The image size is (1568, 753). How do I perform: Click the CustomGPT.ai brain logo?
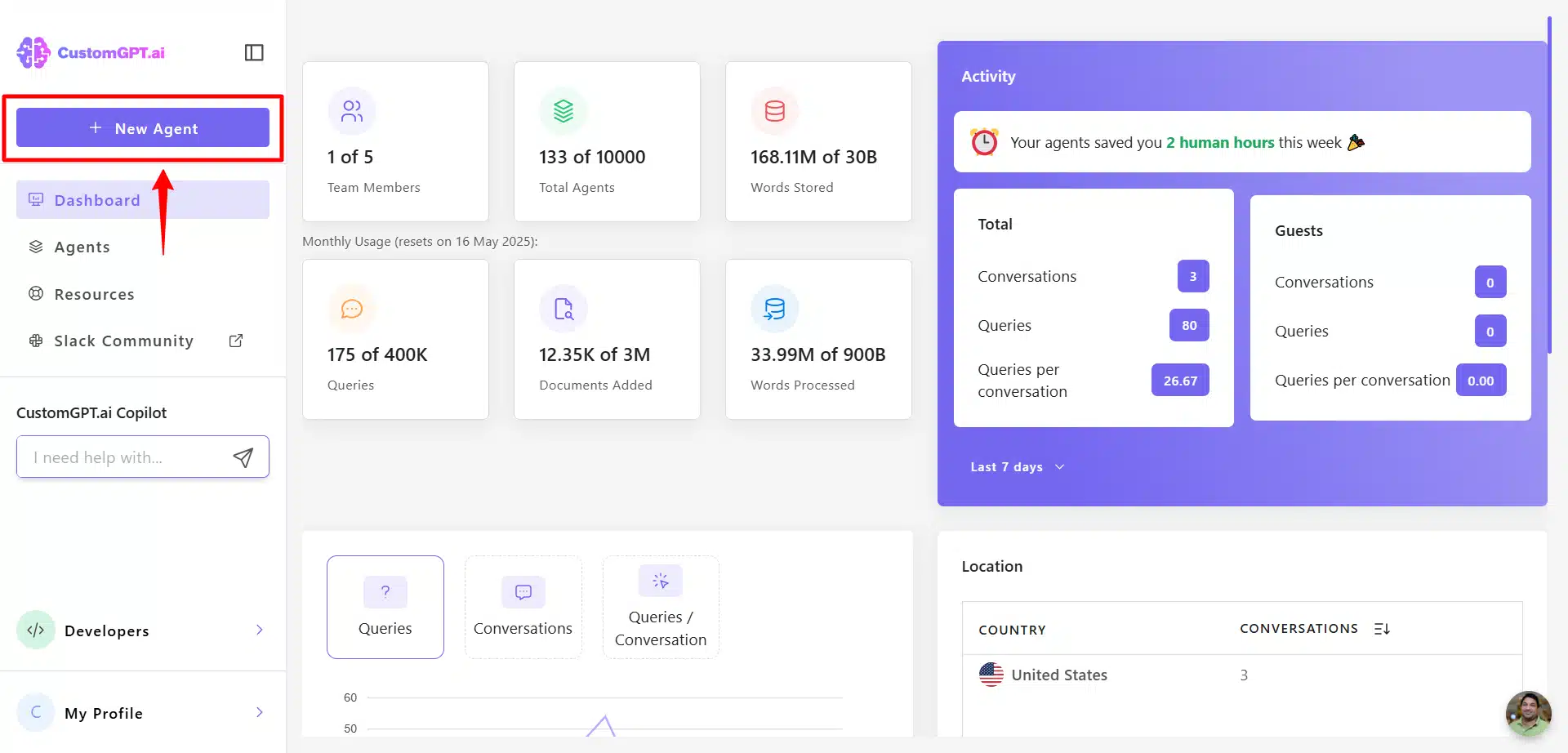pos(33,52)
